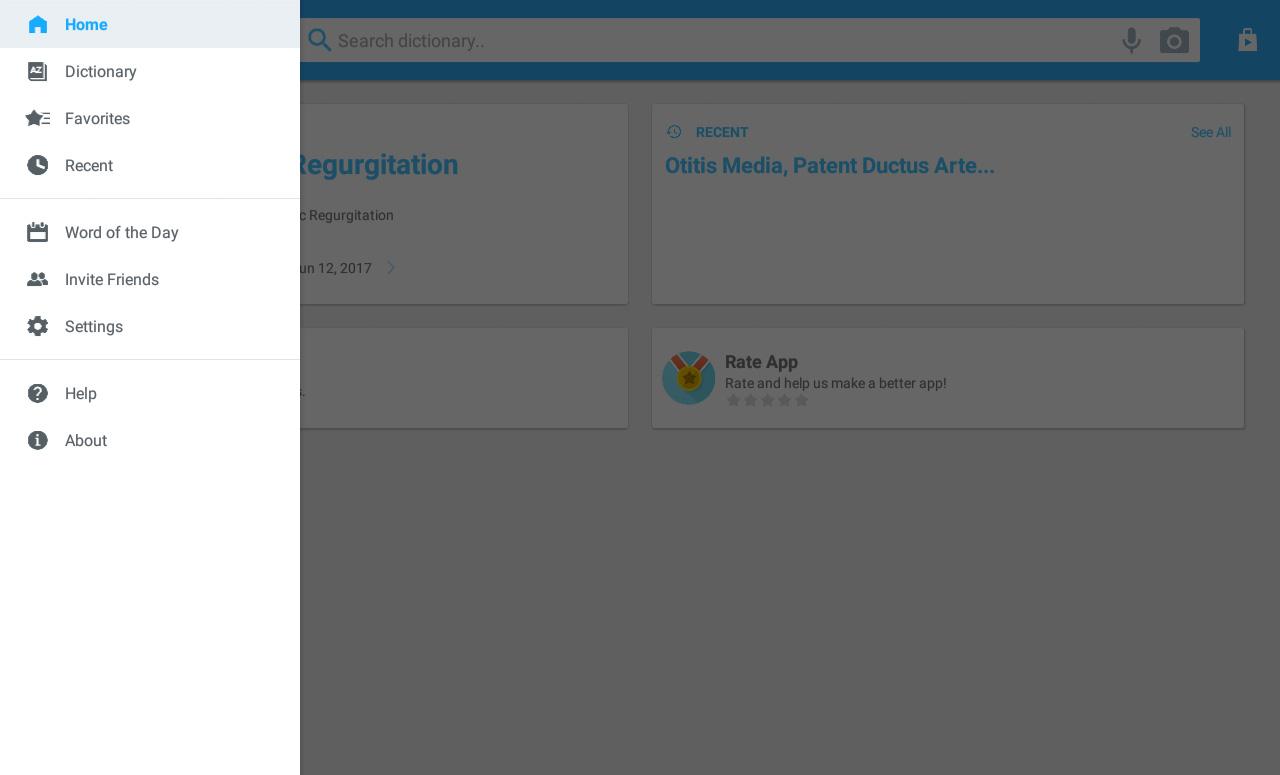Click the RECENT card heading label
This screenshot has width=1280, height=775.
pos(722,132)
